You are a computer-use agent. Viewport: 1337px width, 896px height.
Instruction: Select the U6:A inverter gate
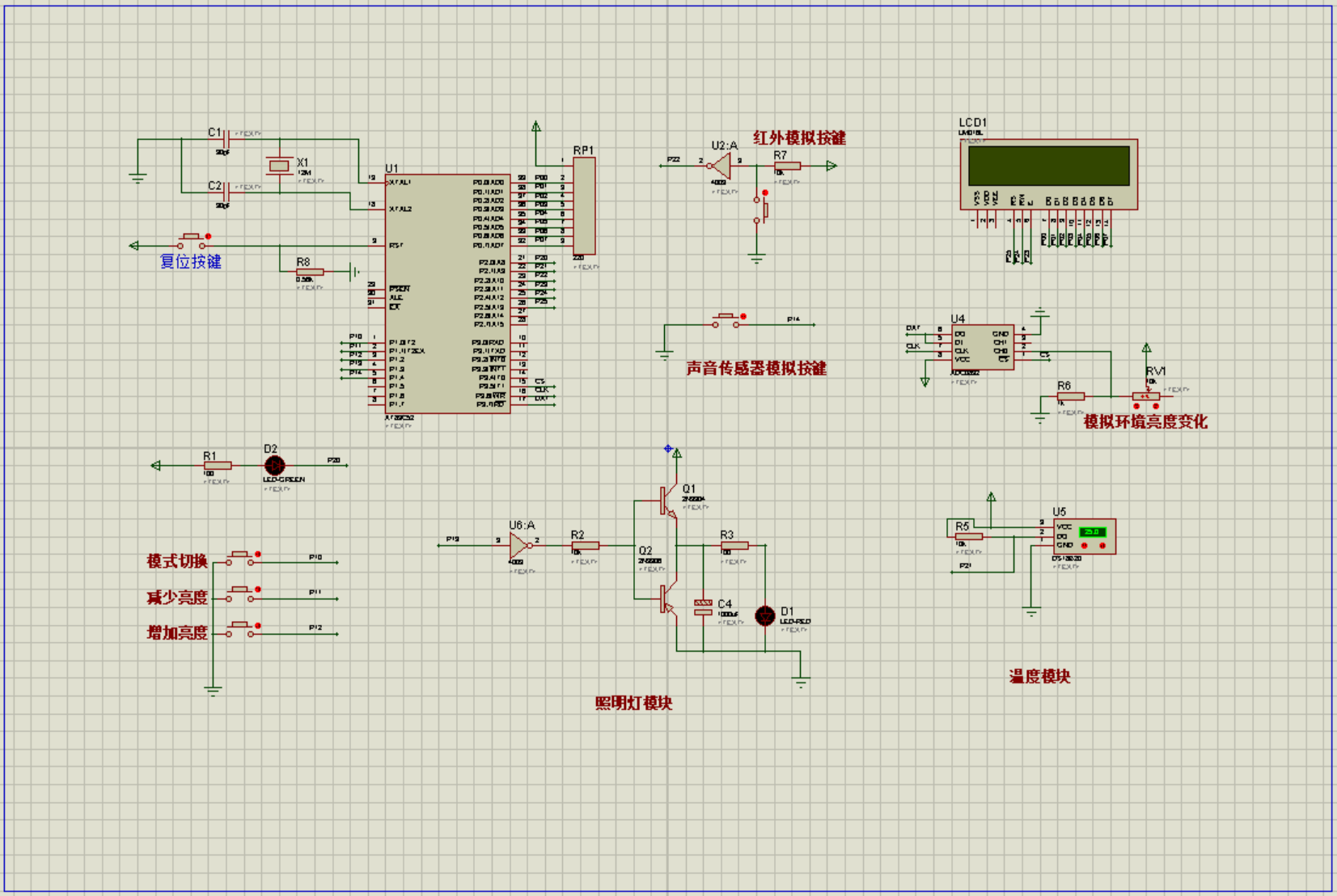tap(522, 545)
